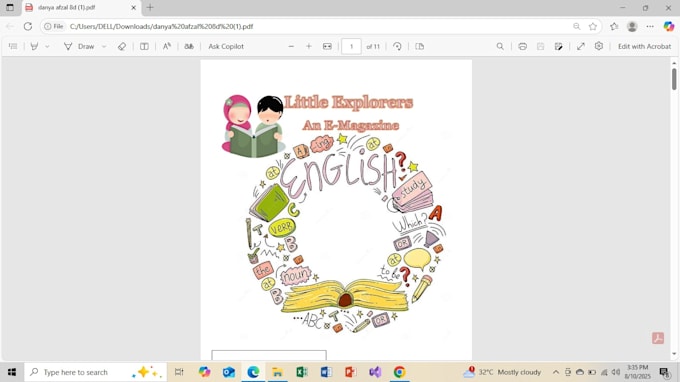Print the PDF document
Viewport: 680px width, 382px height.
[523, 46]
